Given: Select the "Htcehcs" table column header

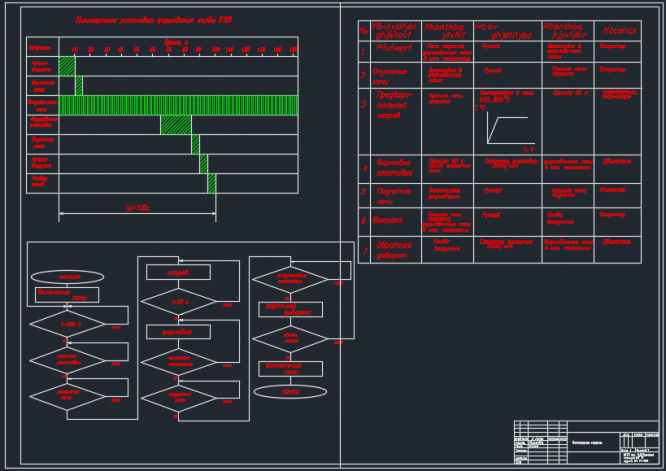Looking at the screenshot, I should click(618, 31).
